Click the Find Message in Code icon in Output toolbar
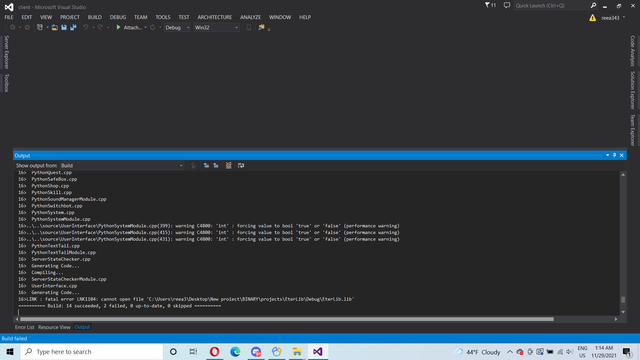The height and width of the screenshot is (360, 640). coord(194,166)
